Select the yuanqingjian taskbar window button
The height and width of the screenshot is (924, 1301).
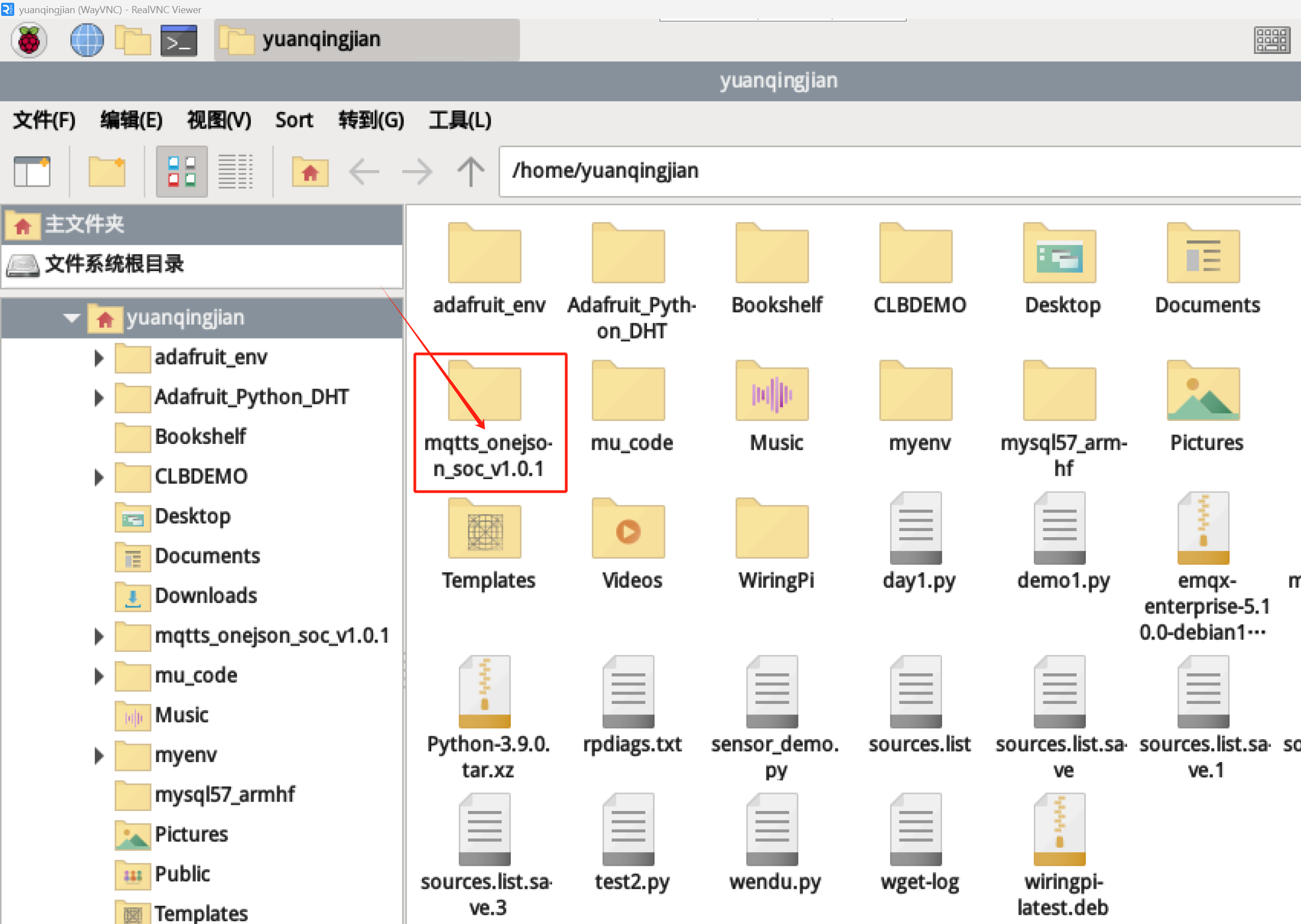click(x=367, y=40)
